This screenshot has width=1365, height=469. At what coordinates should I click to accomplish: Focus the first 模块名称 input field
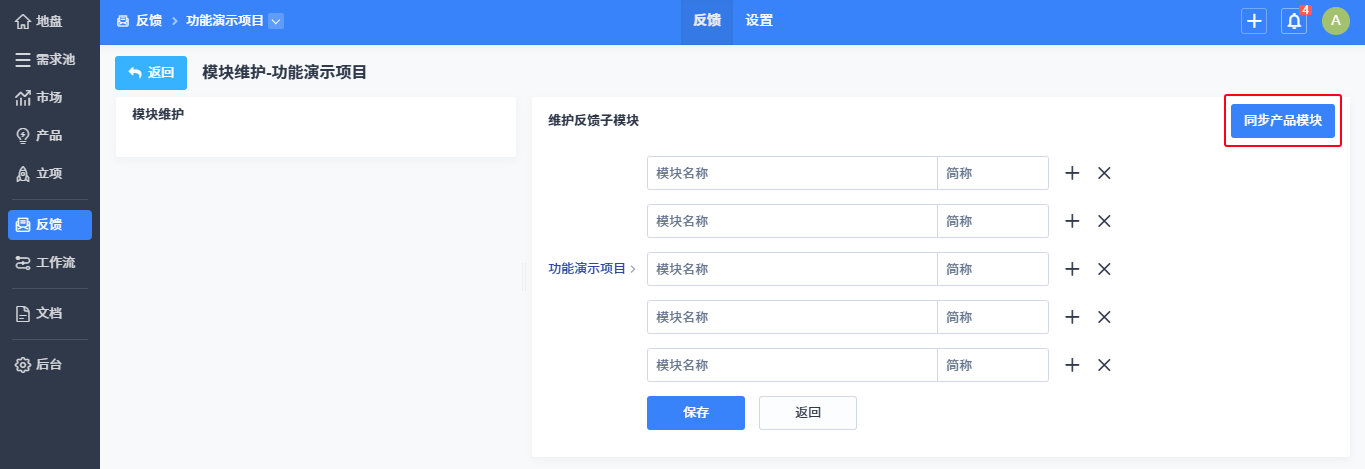click(x=792, y=173)
